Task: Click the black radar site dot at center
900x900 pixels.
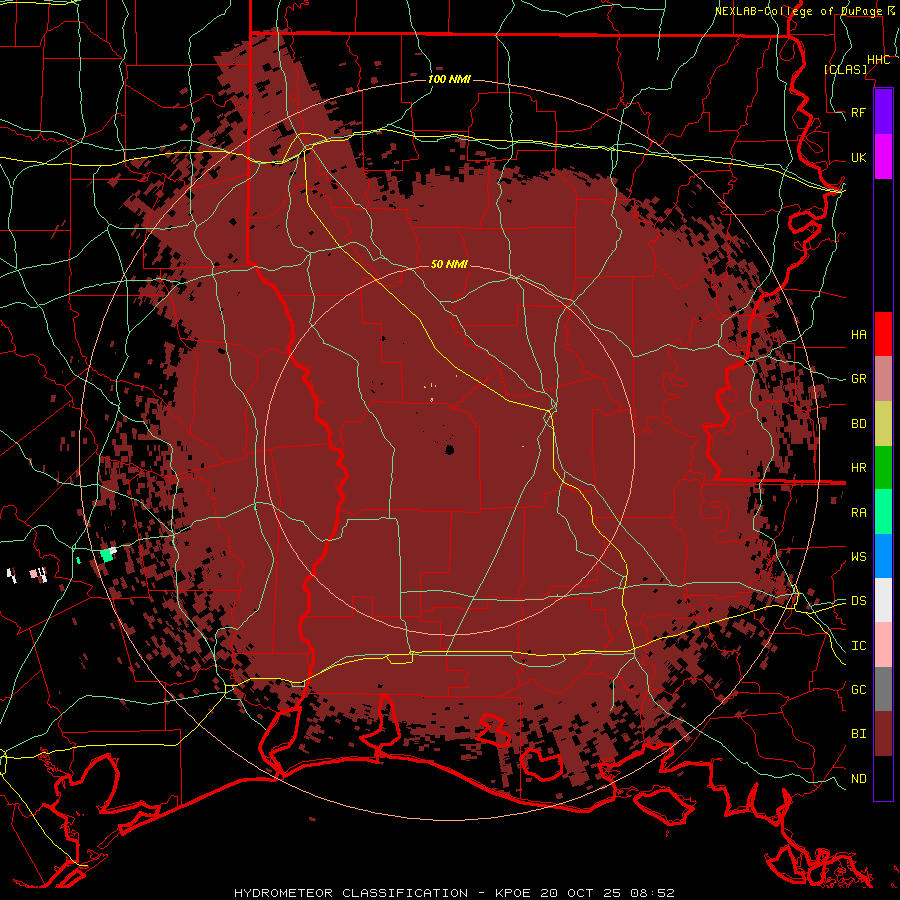Action: 449,450
